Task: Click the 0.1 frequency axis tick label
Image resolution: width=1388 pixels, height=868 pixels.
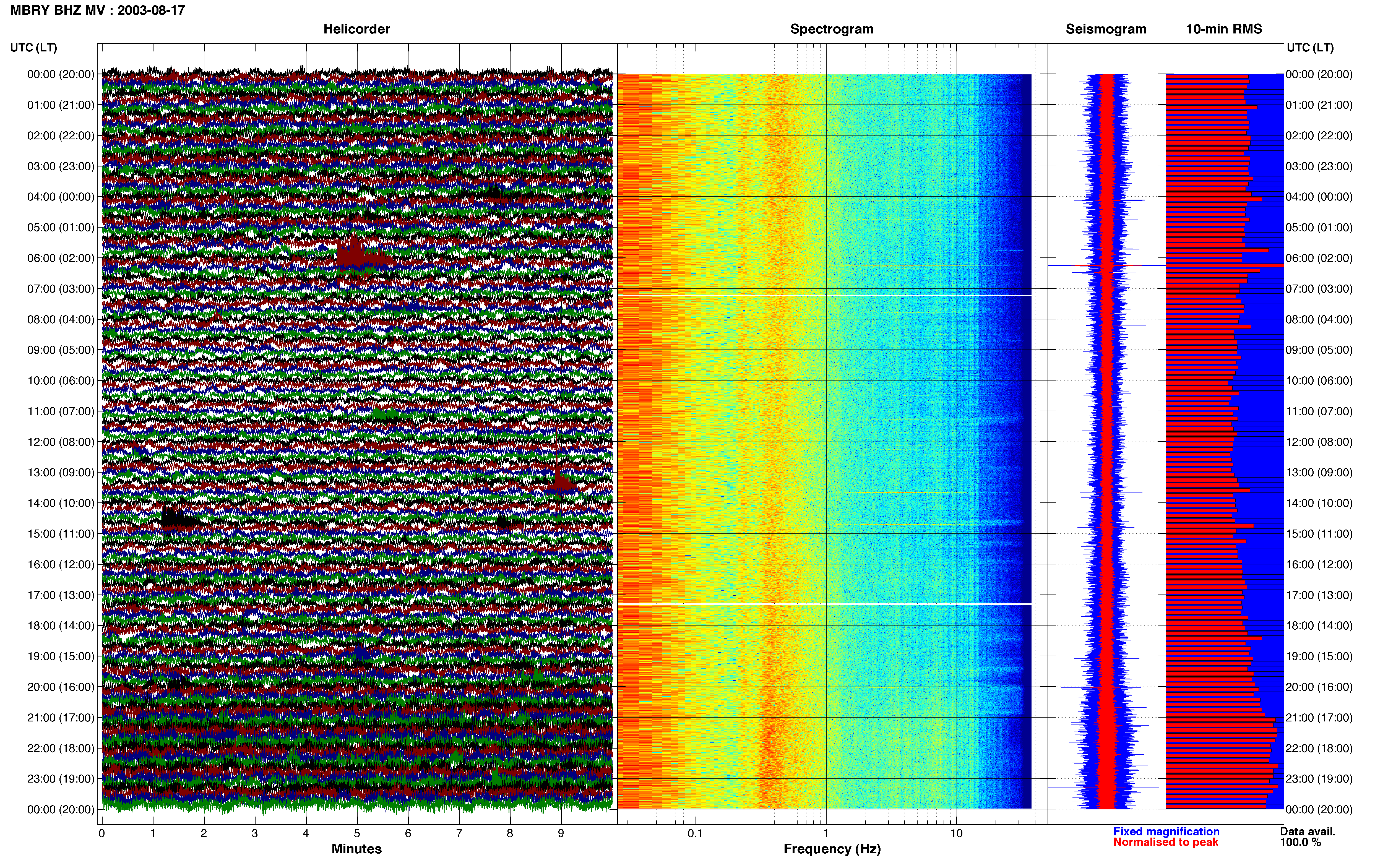Action: 695,833
